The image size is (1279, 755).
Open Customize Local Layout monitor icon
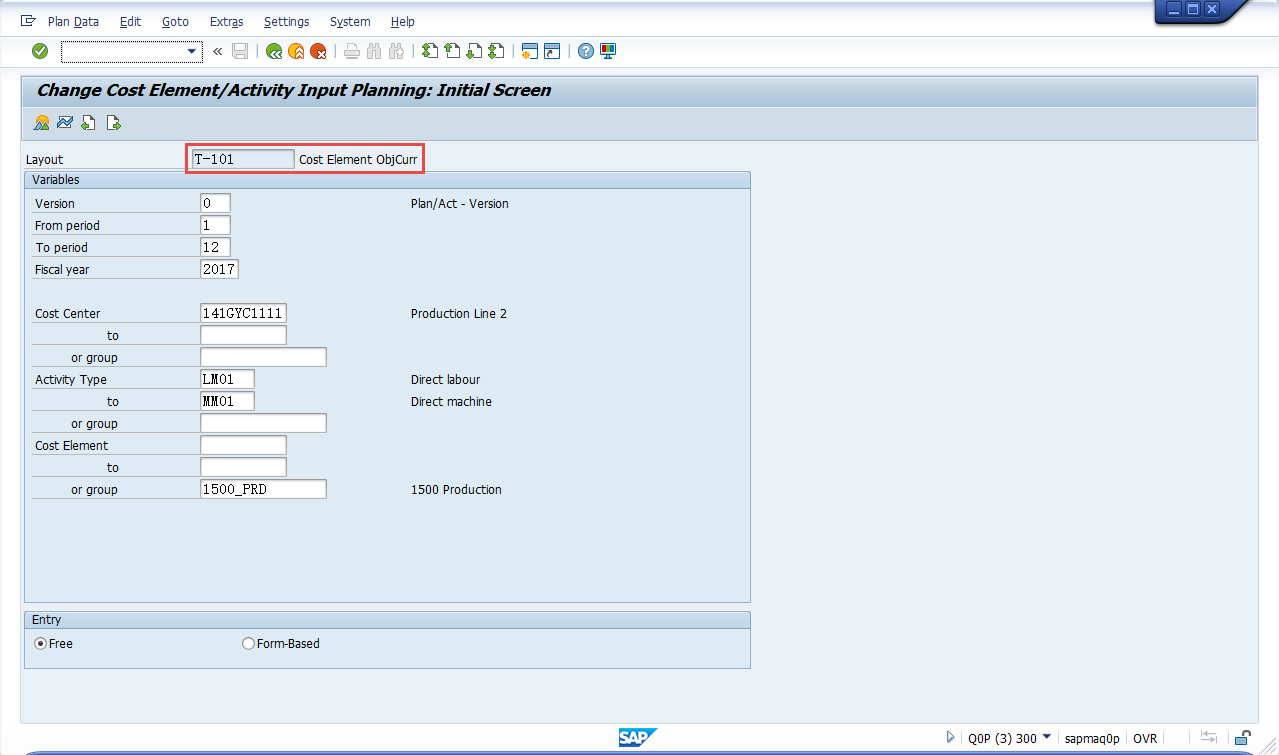[608, 51]
